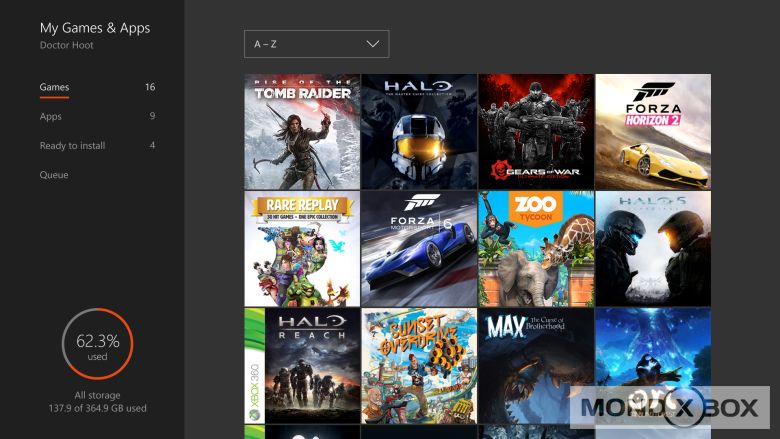The image size is (780, 439).
Task: Open the Sunset Overdrive game tile
Action: [418, 365]
